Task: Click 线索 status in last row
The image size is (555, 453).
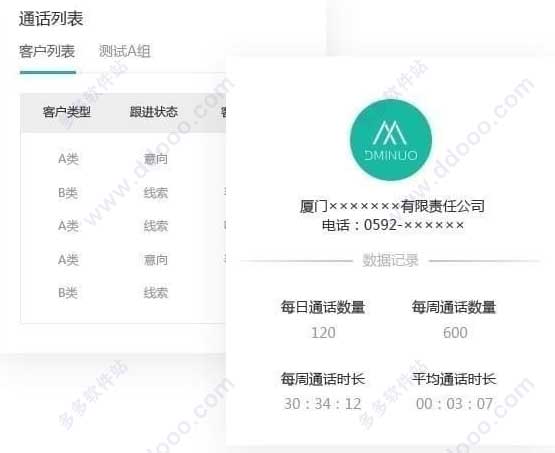Action: (156, 293)
